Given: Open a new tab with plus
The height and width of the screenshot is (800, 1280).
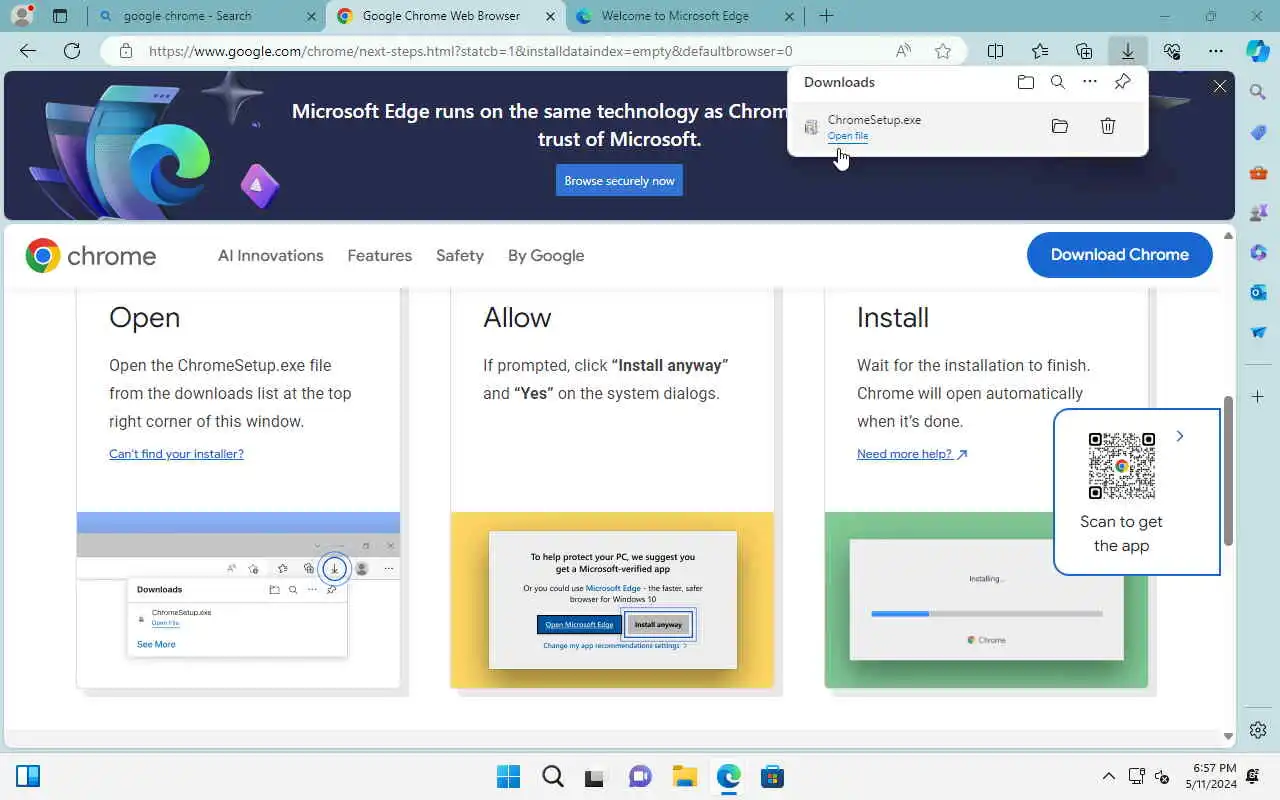Looking at the screenshot, I should pos(826,16).
